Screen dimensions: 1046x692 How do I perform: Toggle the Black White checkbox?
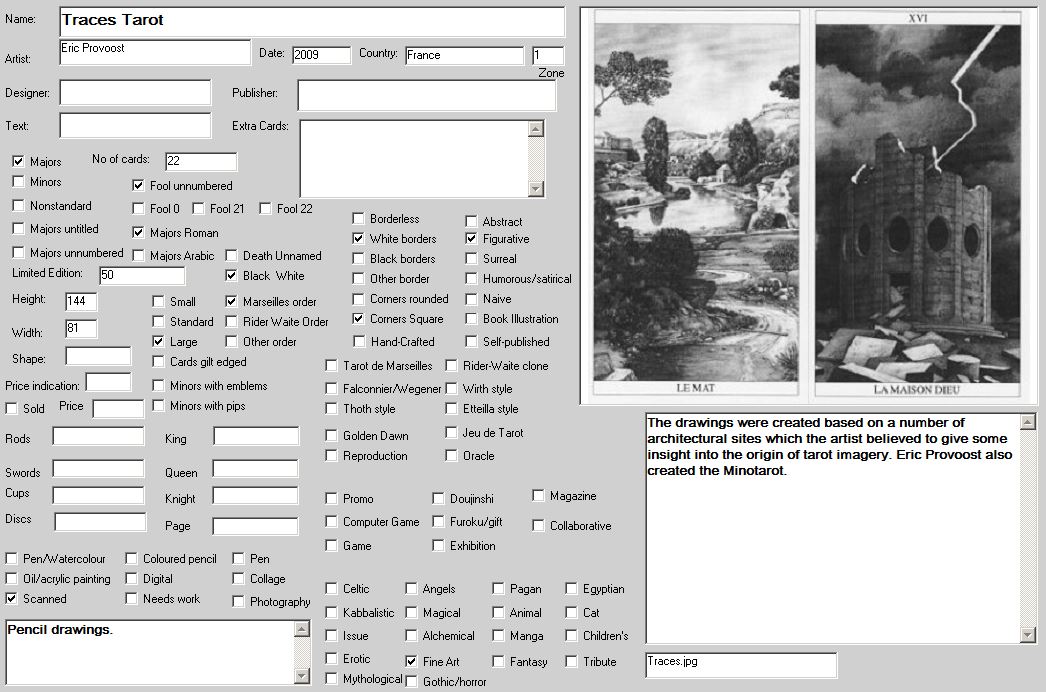click(231, 276)
